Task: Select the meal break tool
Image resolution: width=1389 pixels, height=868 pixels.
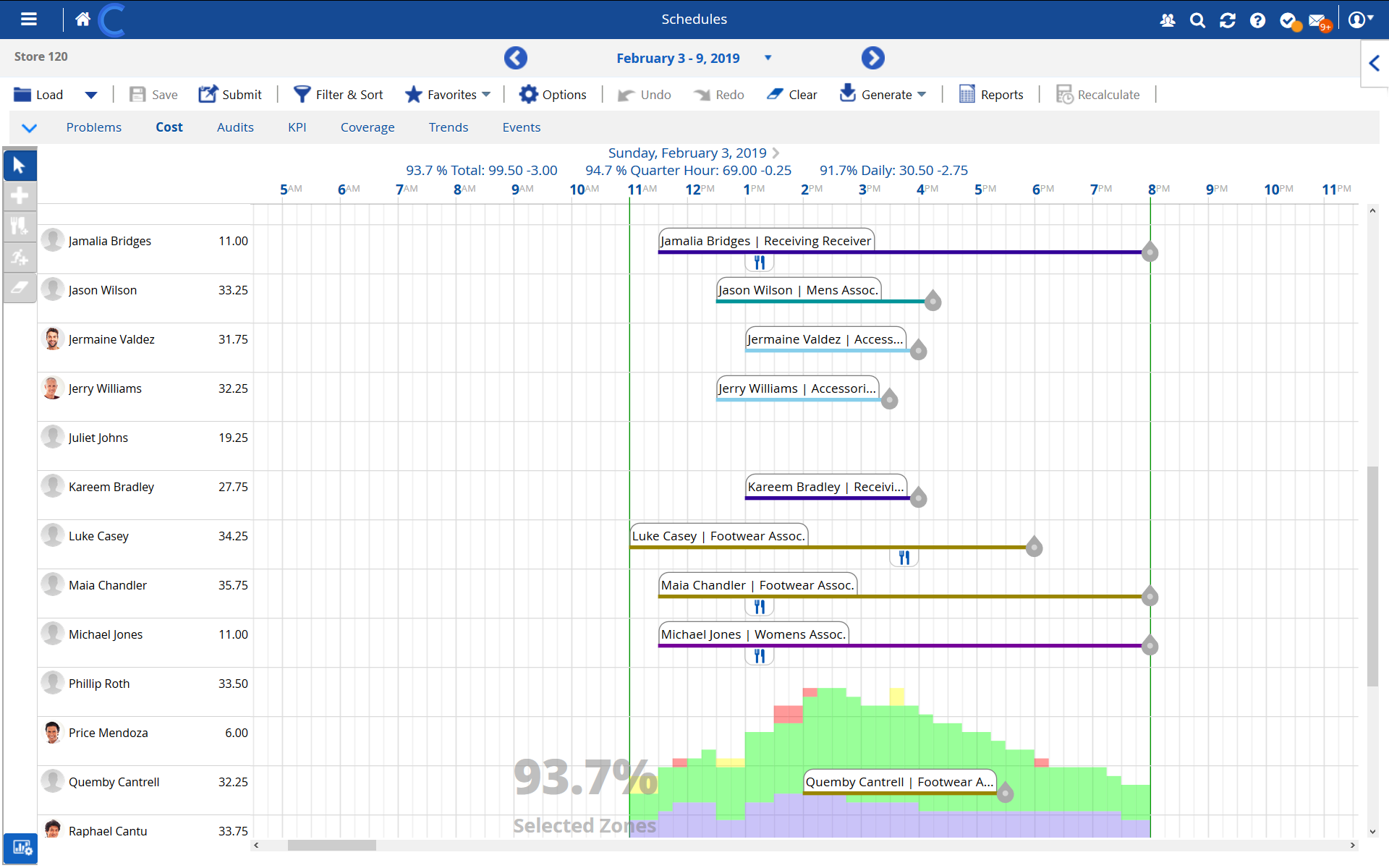Action: 20,226
